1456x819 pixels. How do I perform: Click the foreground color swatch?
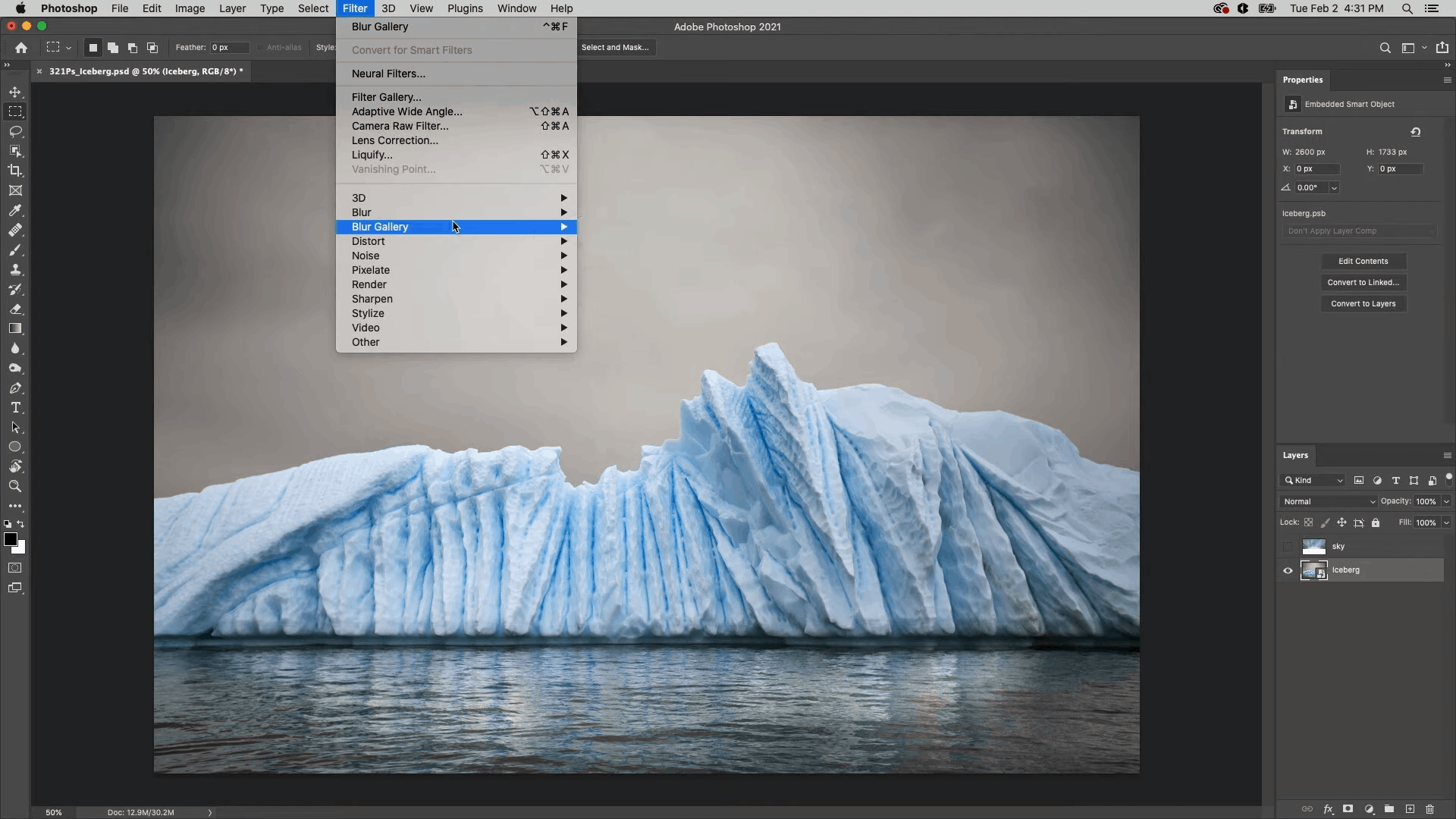click(x=10, y=539)
